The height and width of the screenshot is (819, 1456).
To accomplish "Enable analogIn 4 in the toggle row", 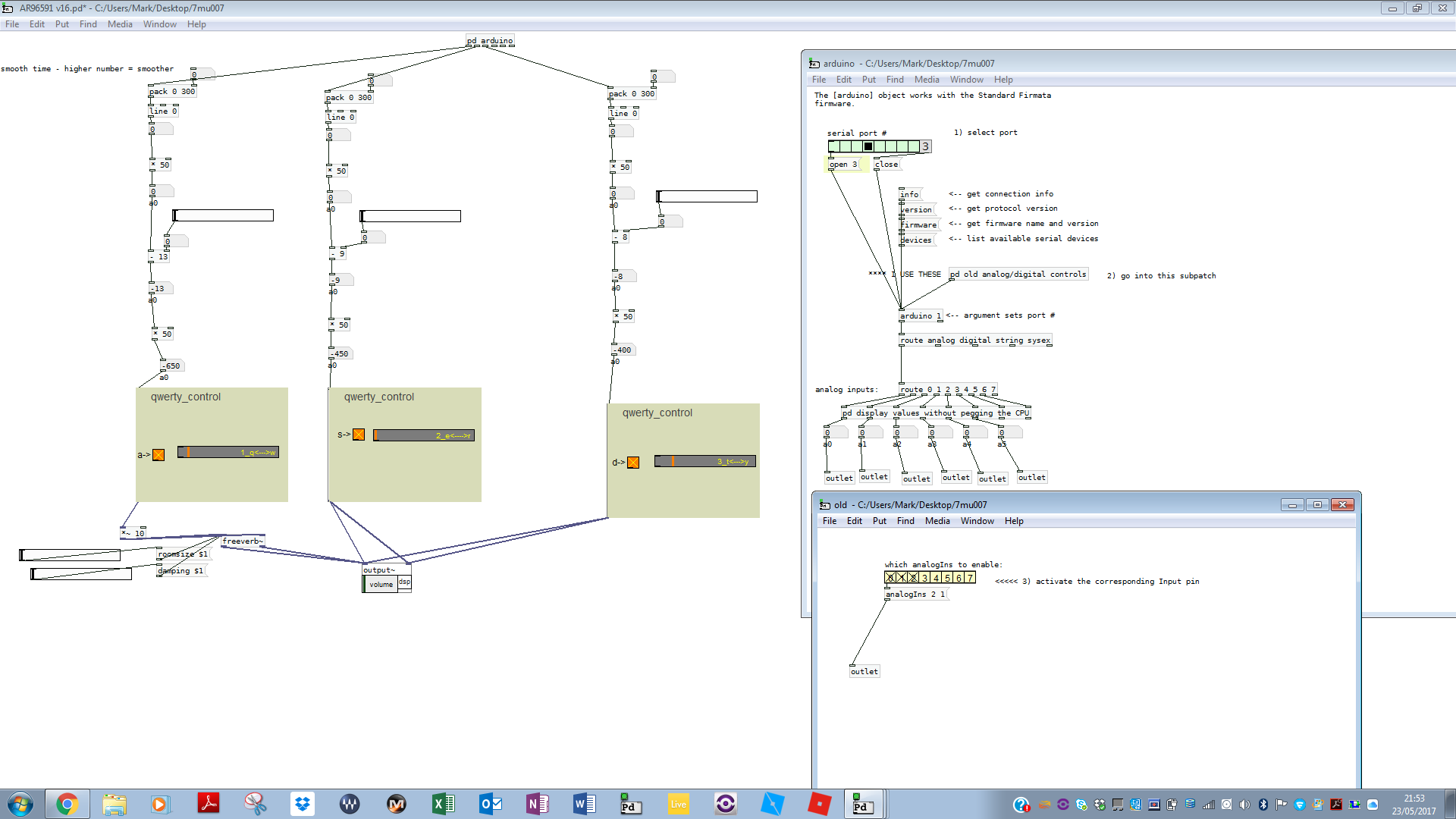I will 936,578.
